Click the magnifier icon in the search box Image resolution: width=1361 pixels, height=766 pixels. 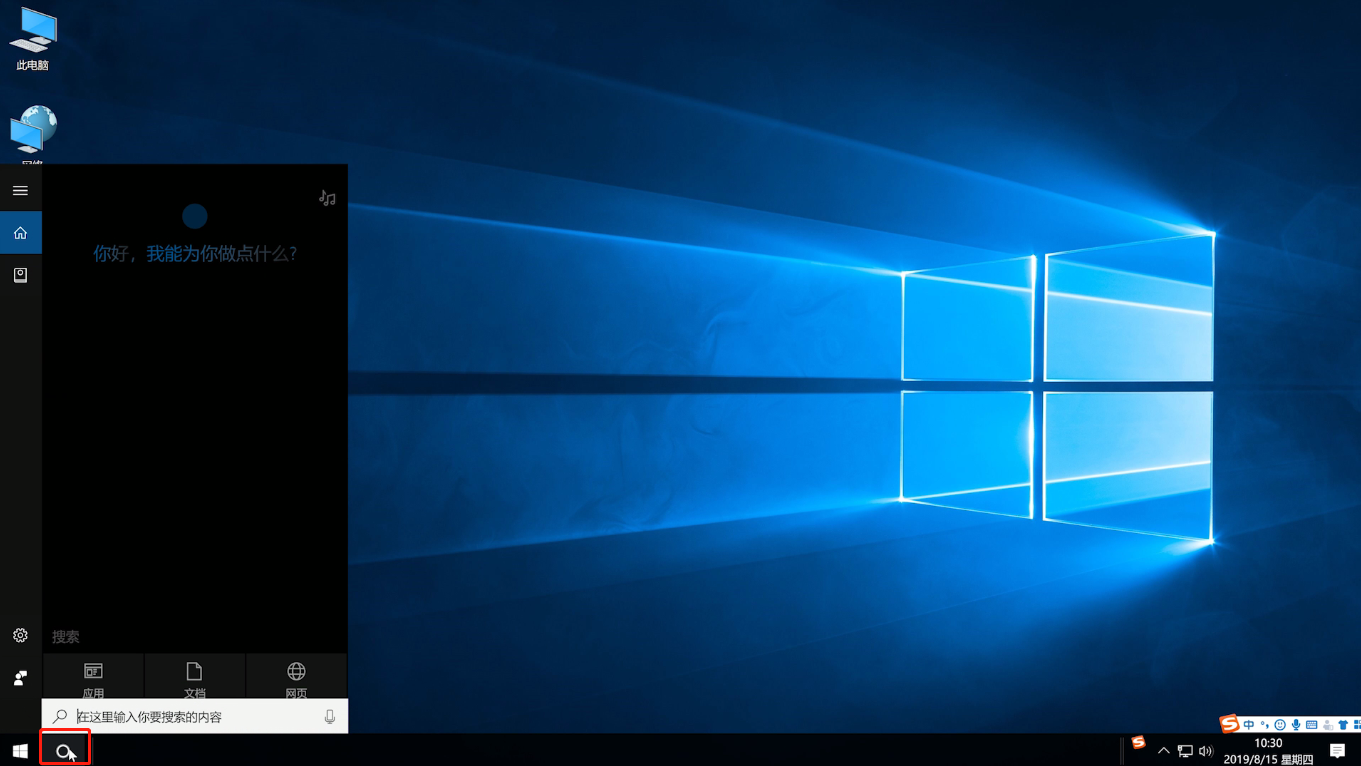tap(60, 716)
